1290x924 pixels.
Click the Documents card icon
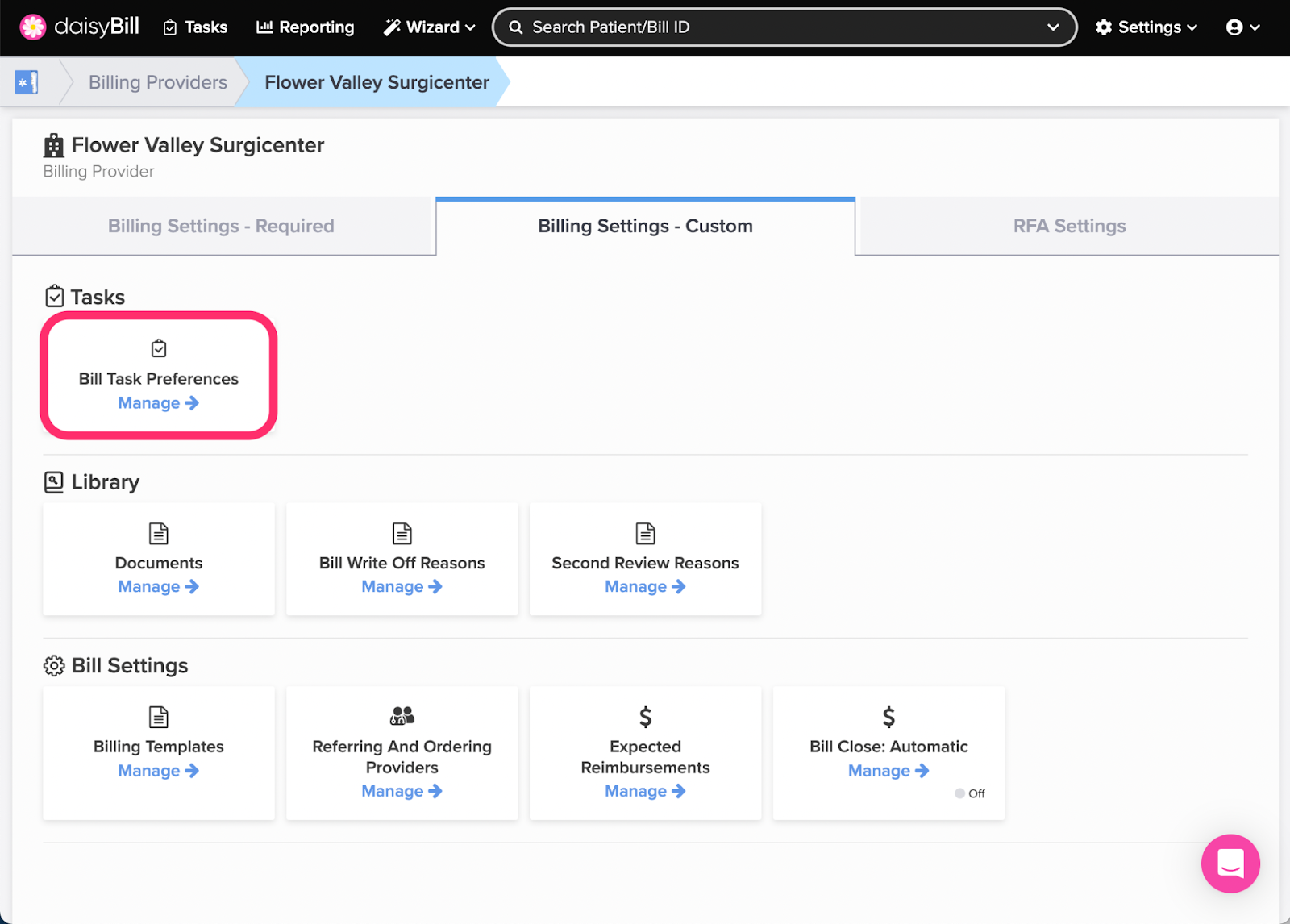pos(159,533)
